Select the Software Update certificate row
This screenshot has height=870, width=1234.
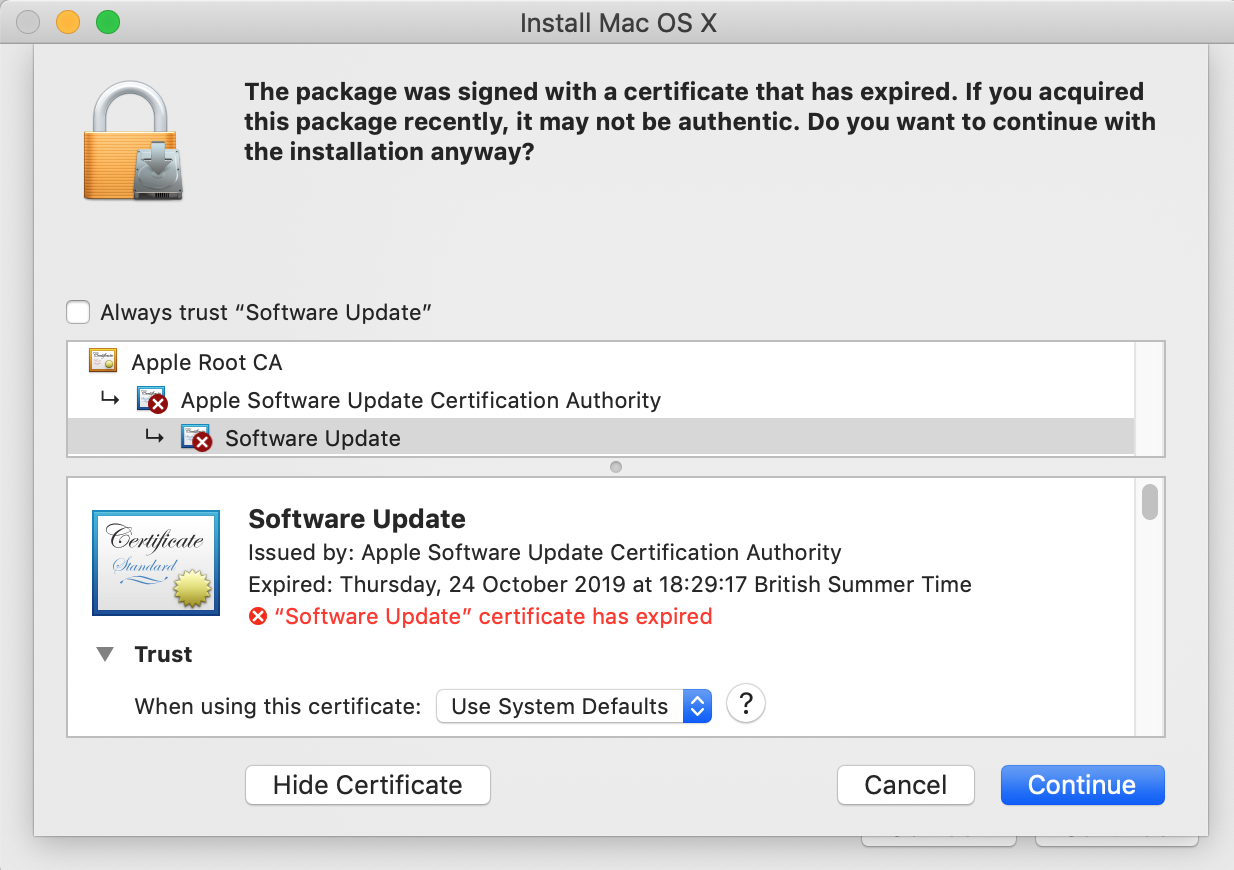tap(312, 439)
